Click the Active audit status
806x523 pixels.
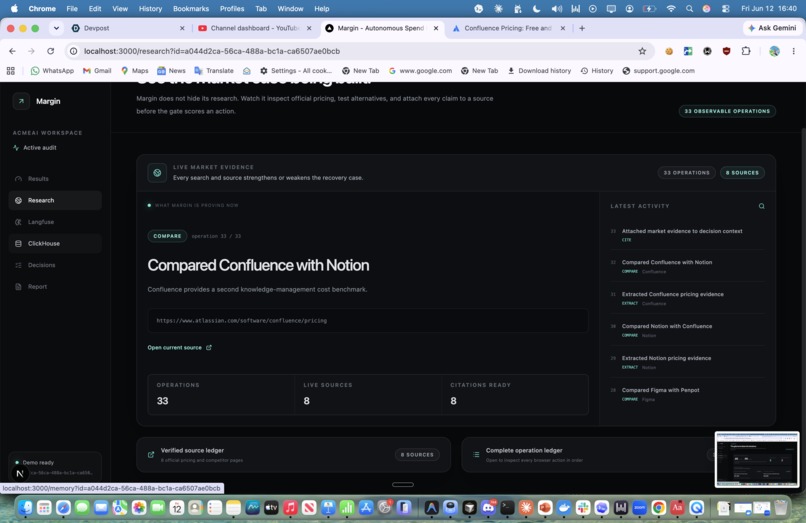(x=35, y=148)
